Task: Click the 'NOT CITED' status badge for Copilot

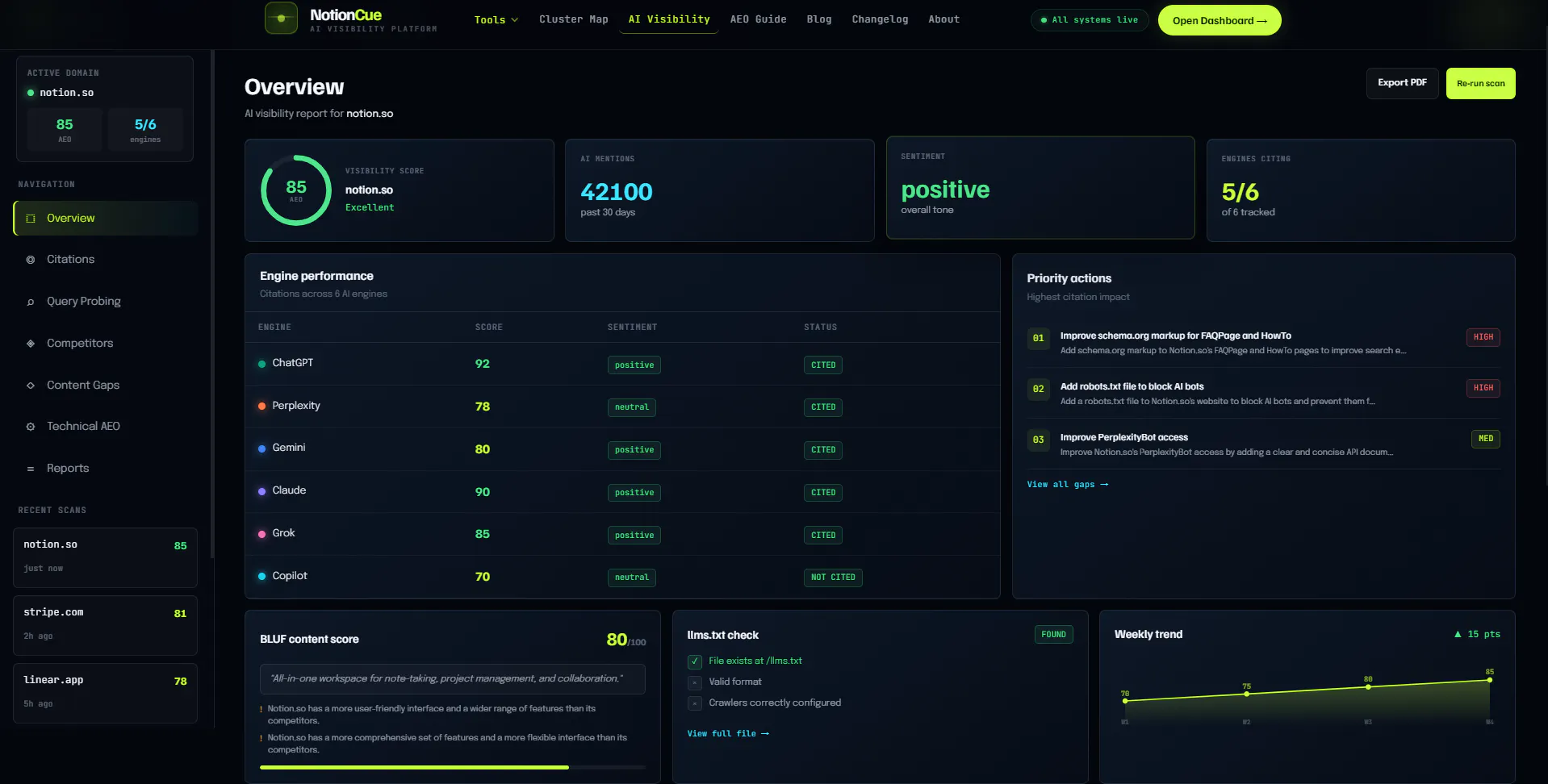Action: (833, 578)
